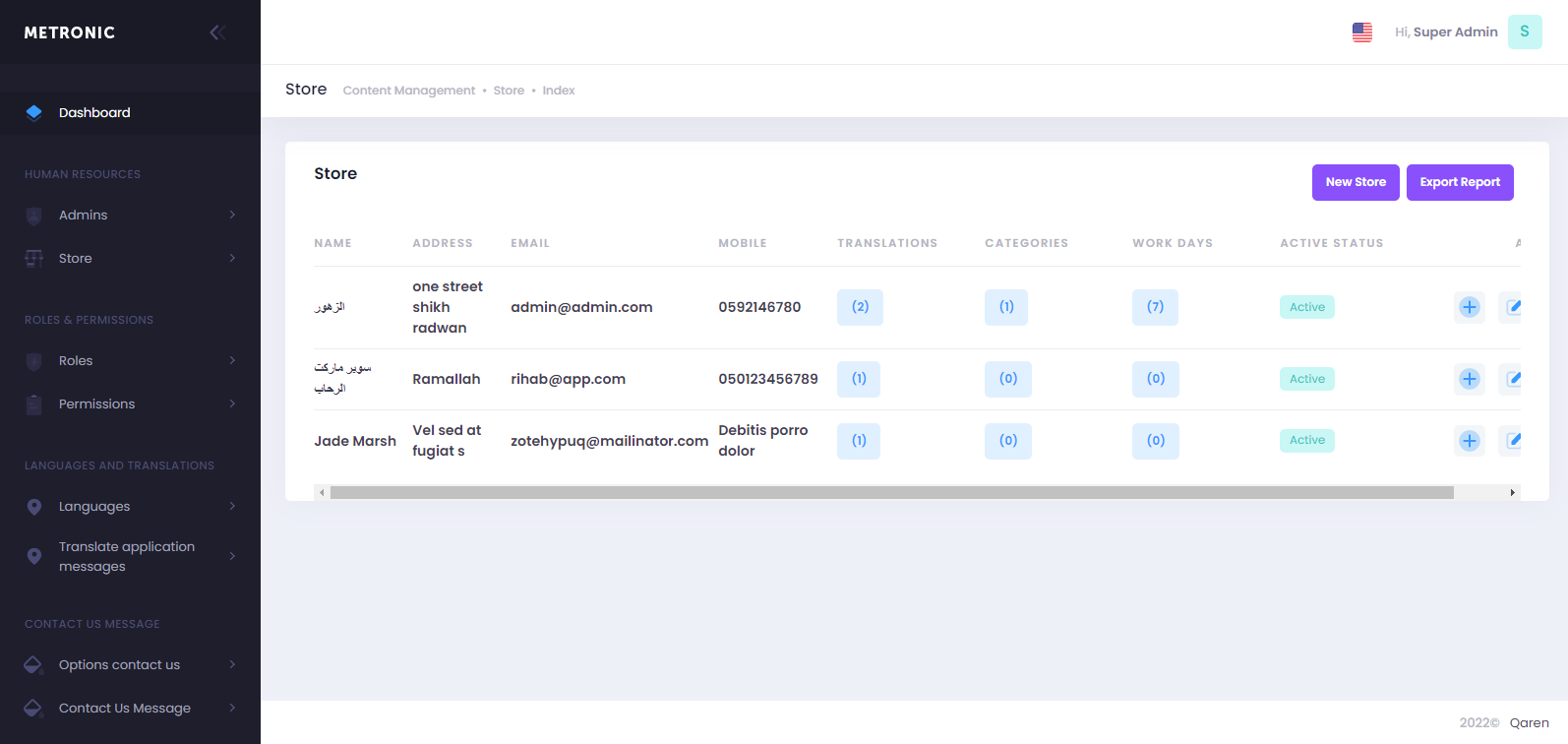Toggle Active status for Ramallah store
Image resolution: width=1568 pixels, height=744 pixels.
point(1306,379)
